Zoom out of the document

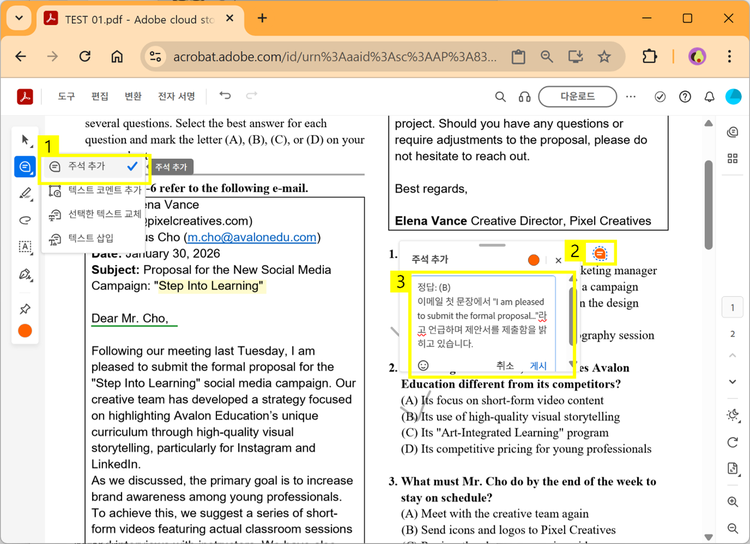coord(732,528)
